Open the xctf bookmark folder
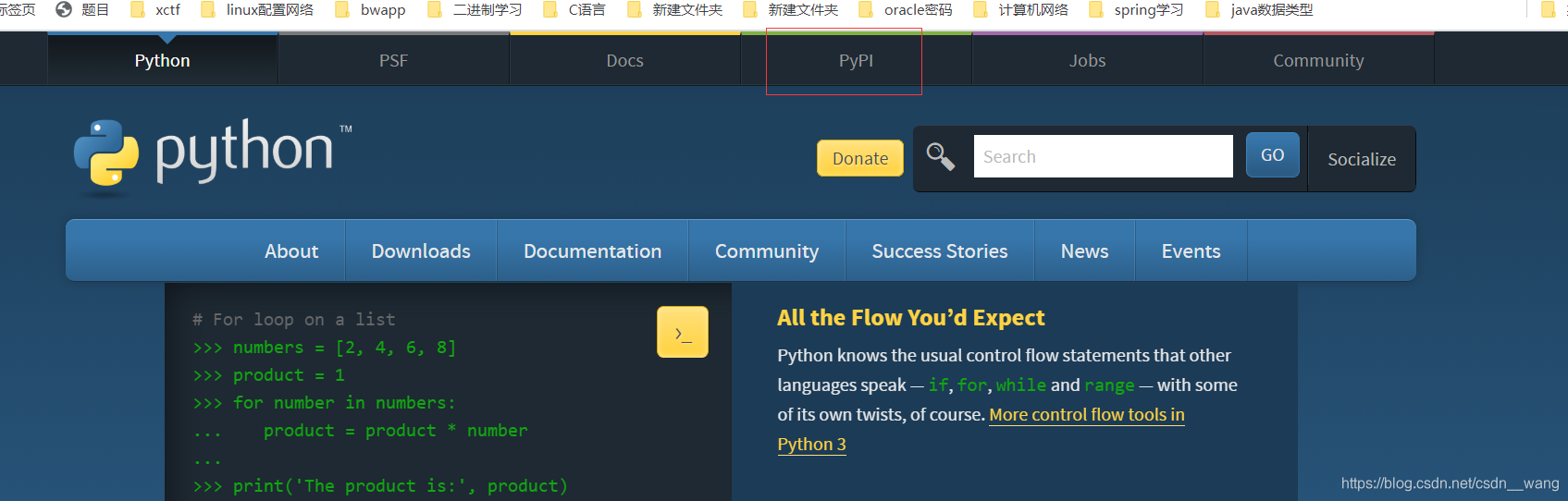 tap(154, 10)
